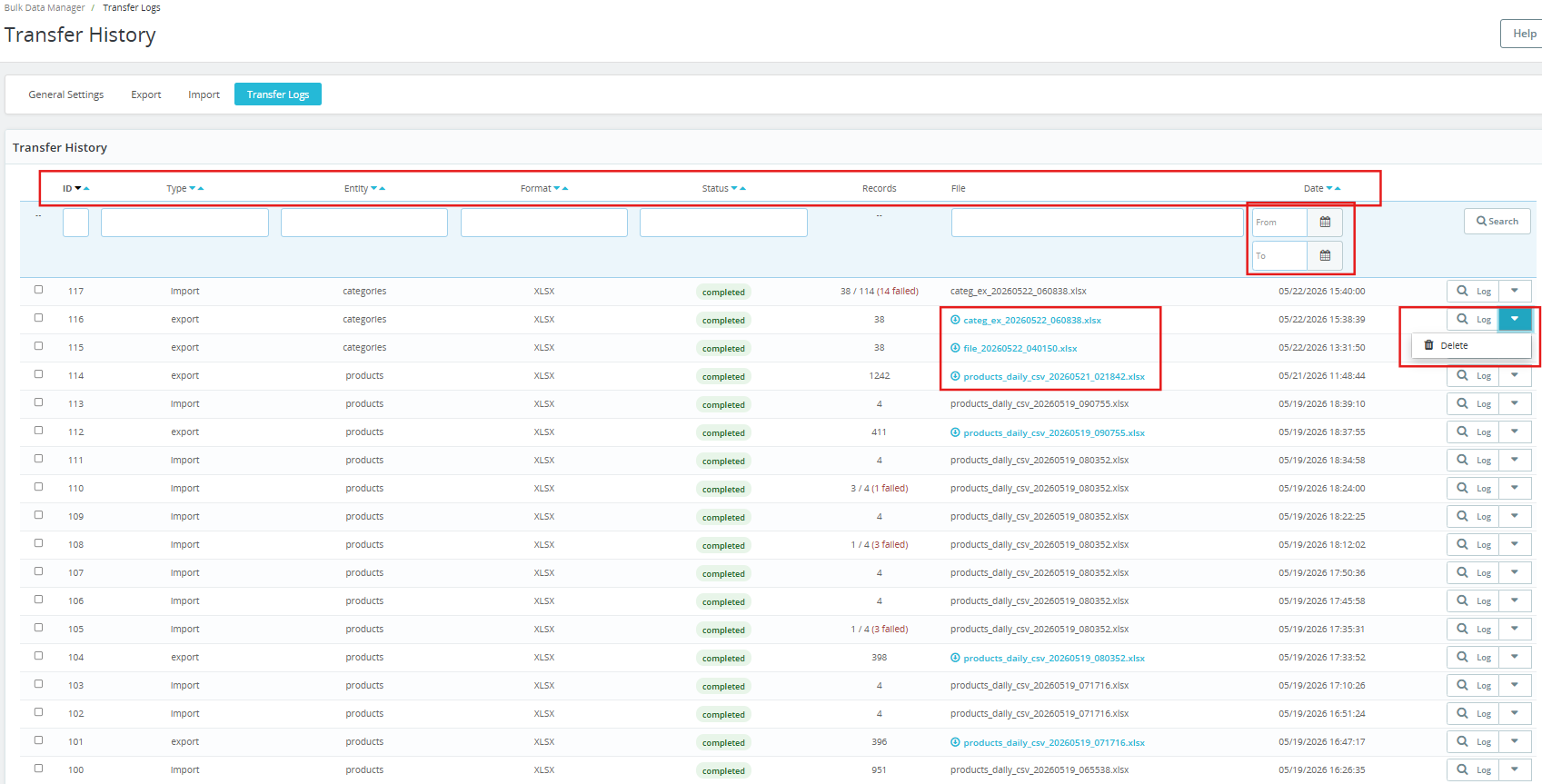1542x784 pixels.
Task: Sort Date column ascending
Action: click(x=1338, y=188)
